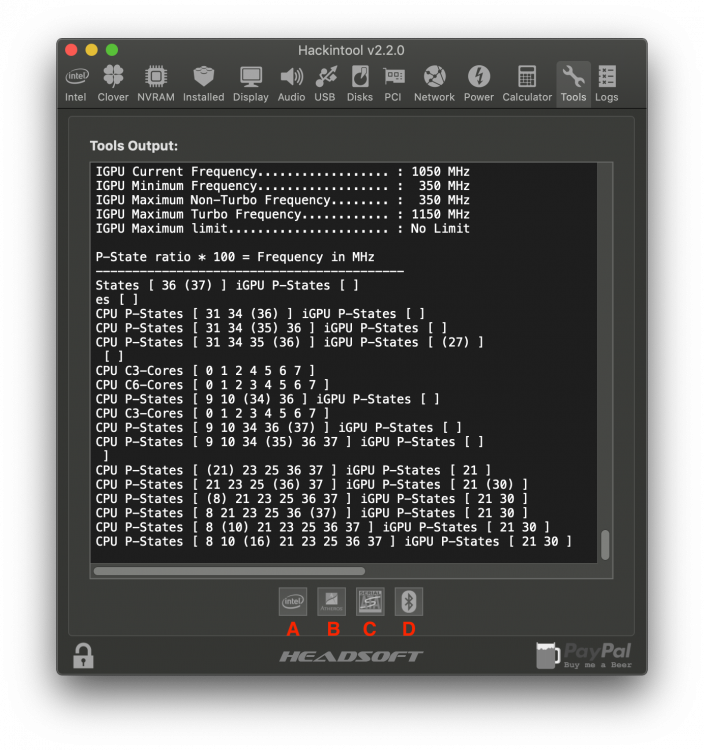Select the Disks section
The height and width of the screenshot is (750, 704).
360,84
